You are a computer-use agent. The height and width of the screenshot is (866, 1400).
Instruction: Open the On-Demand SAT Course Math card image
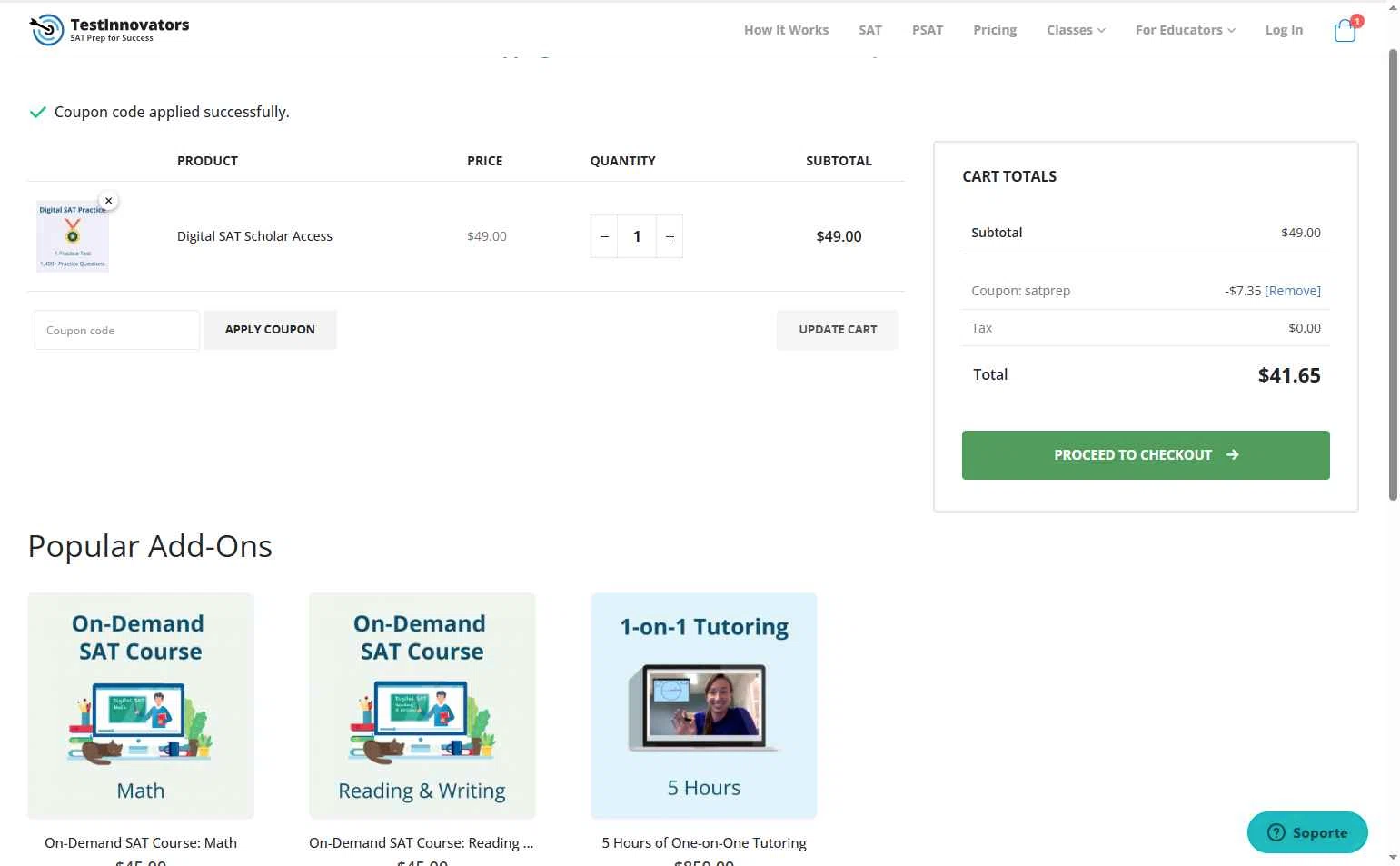click(x=141, y=706)
